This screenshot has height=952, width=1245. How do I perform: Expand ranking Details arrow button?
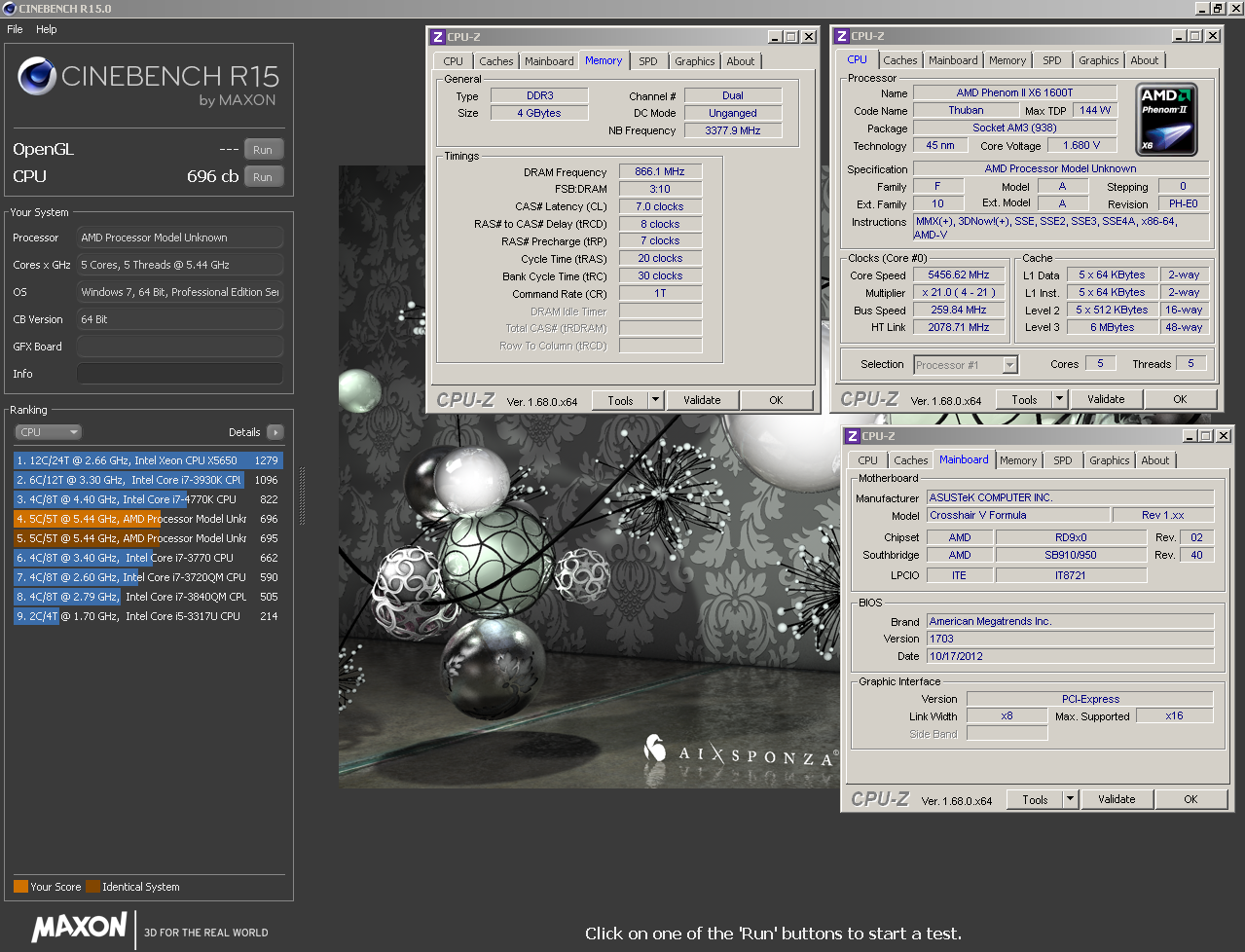(275, 432)
